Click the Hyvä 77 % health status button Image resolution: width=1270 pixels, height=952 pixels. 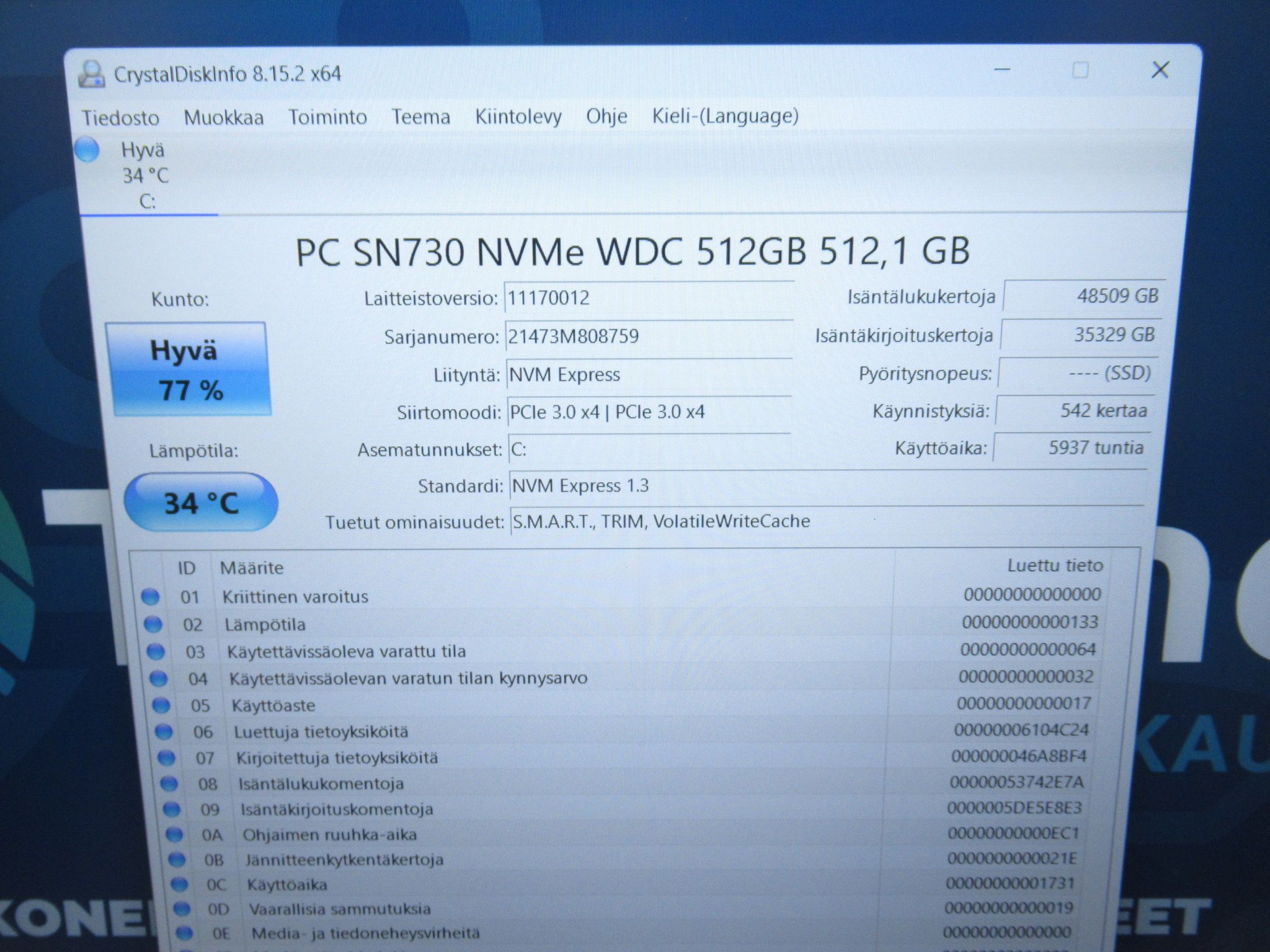click(188, 369)
